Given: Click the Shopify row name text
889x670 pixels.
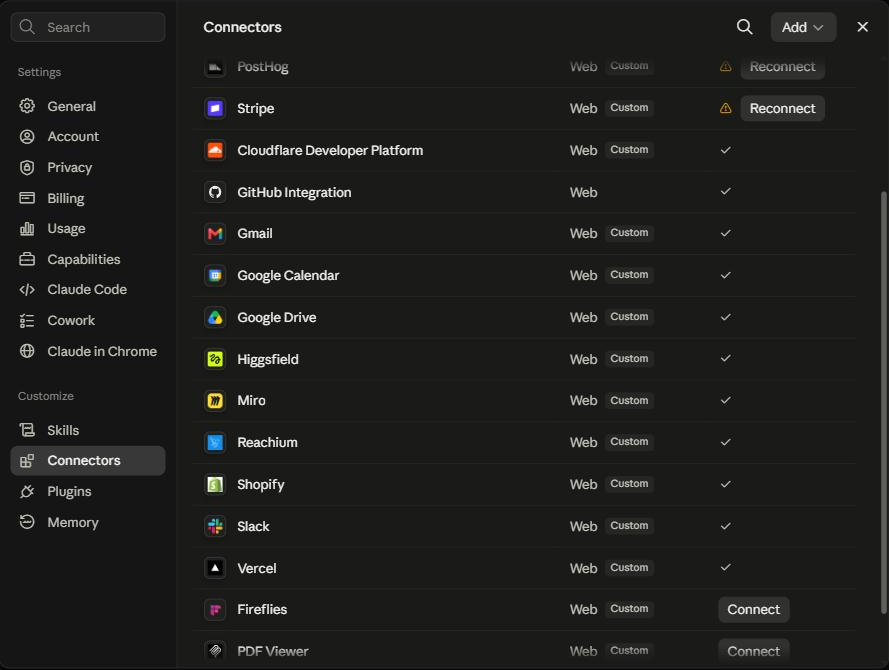Looking at the screenshot, I should 261,485.
